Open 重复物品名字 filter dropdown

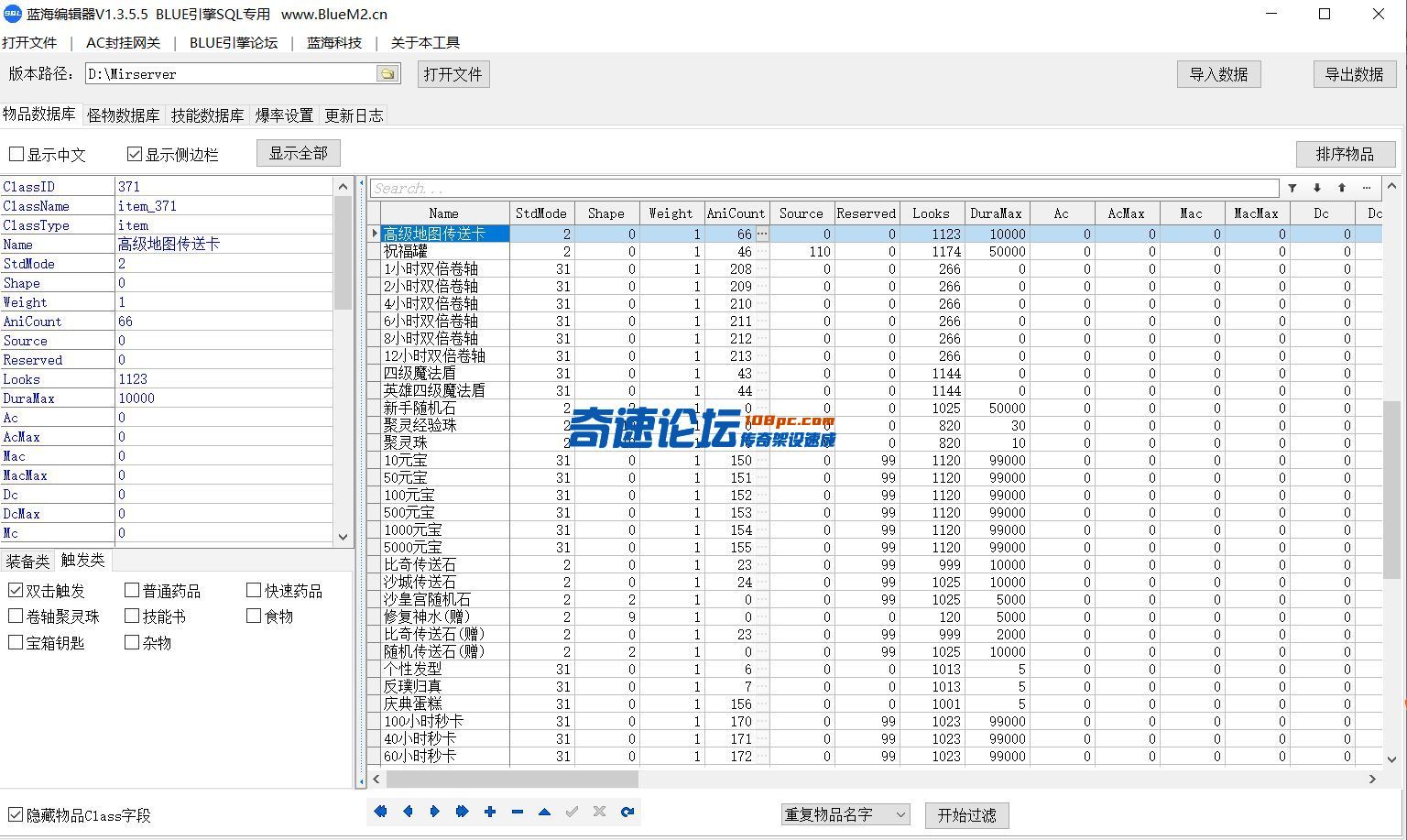coord(845,814)
